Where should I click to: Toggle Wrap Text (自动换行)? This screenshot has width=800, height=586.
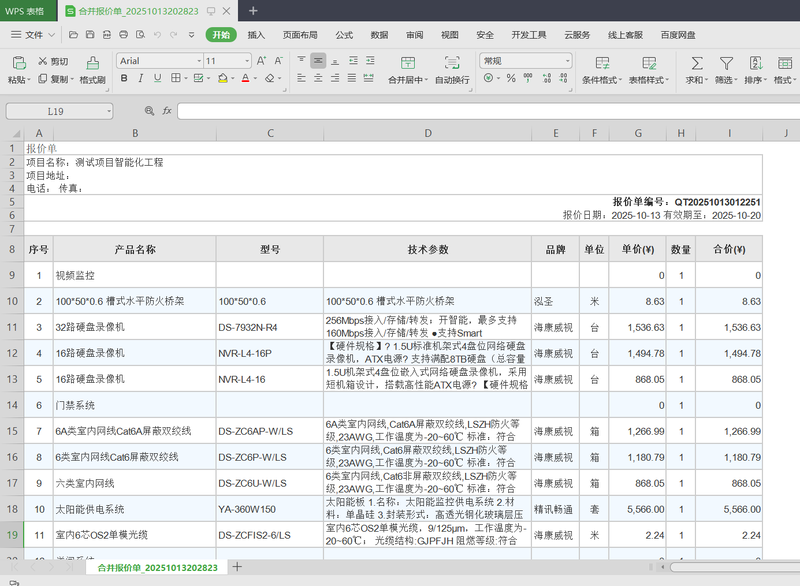pyautogui.click(x=452, y=63)
